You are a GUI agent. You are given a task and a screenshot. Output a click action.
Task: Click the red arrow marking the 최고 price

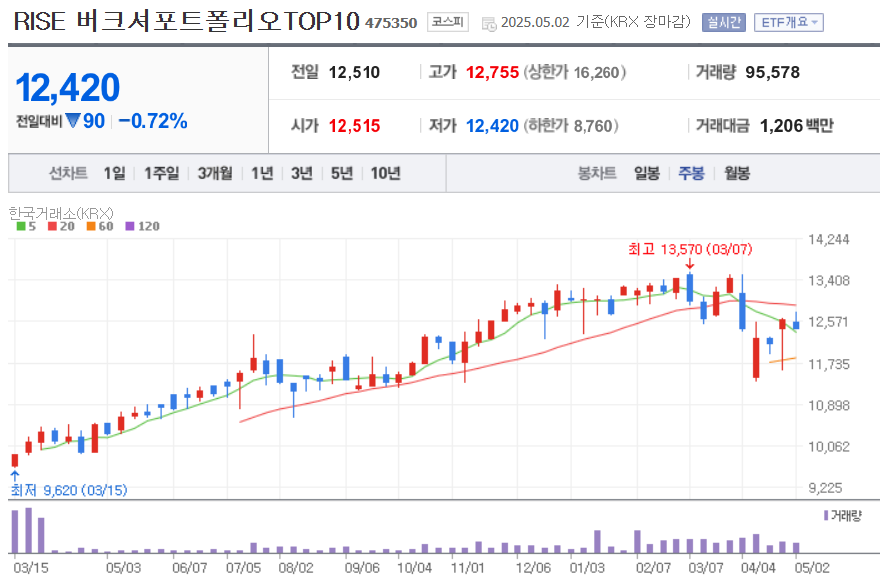(690, 264)
